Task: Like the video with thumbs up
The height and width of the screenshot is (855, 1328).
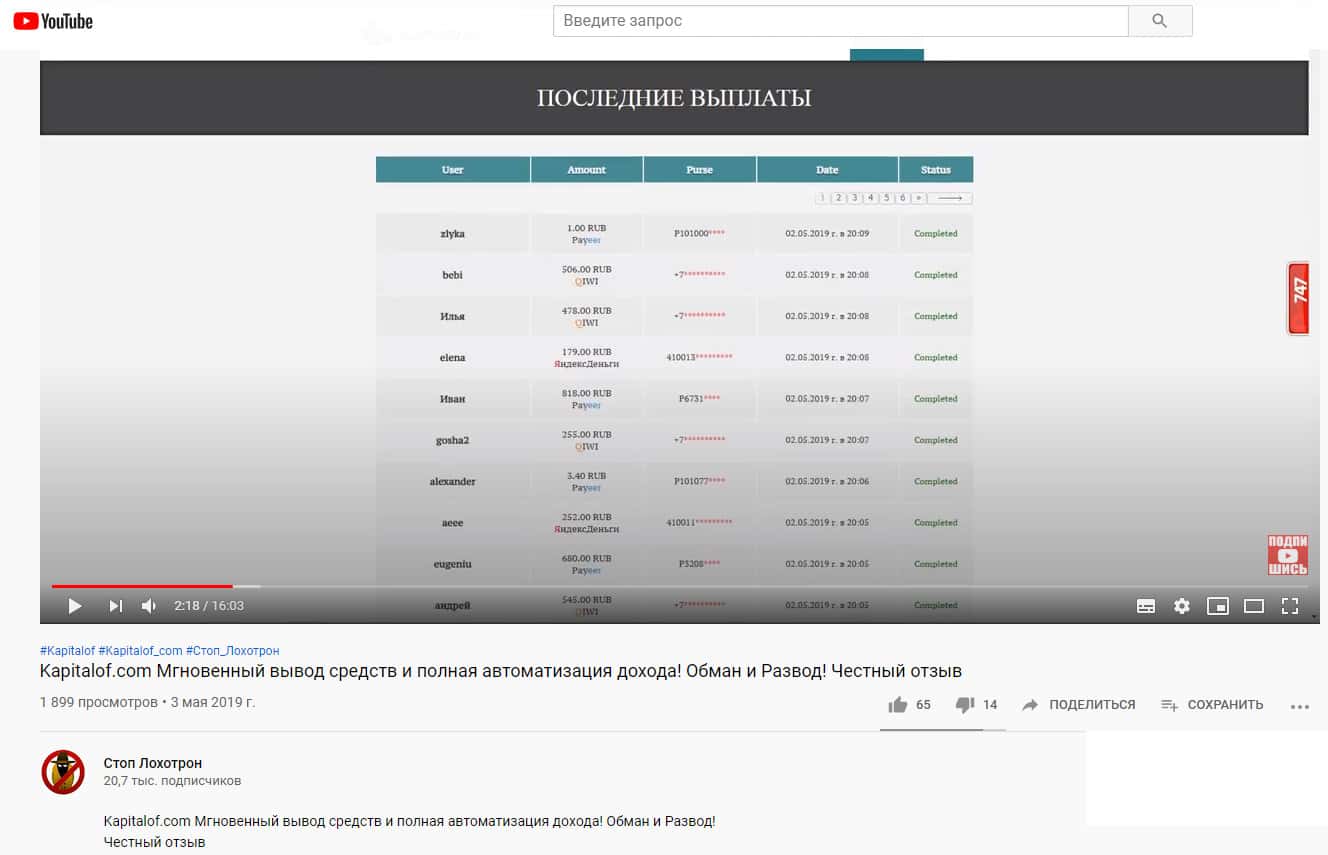Action: click(898, 705)
